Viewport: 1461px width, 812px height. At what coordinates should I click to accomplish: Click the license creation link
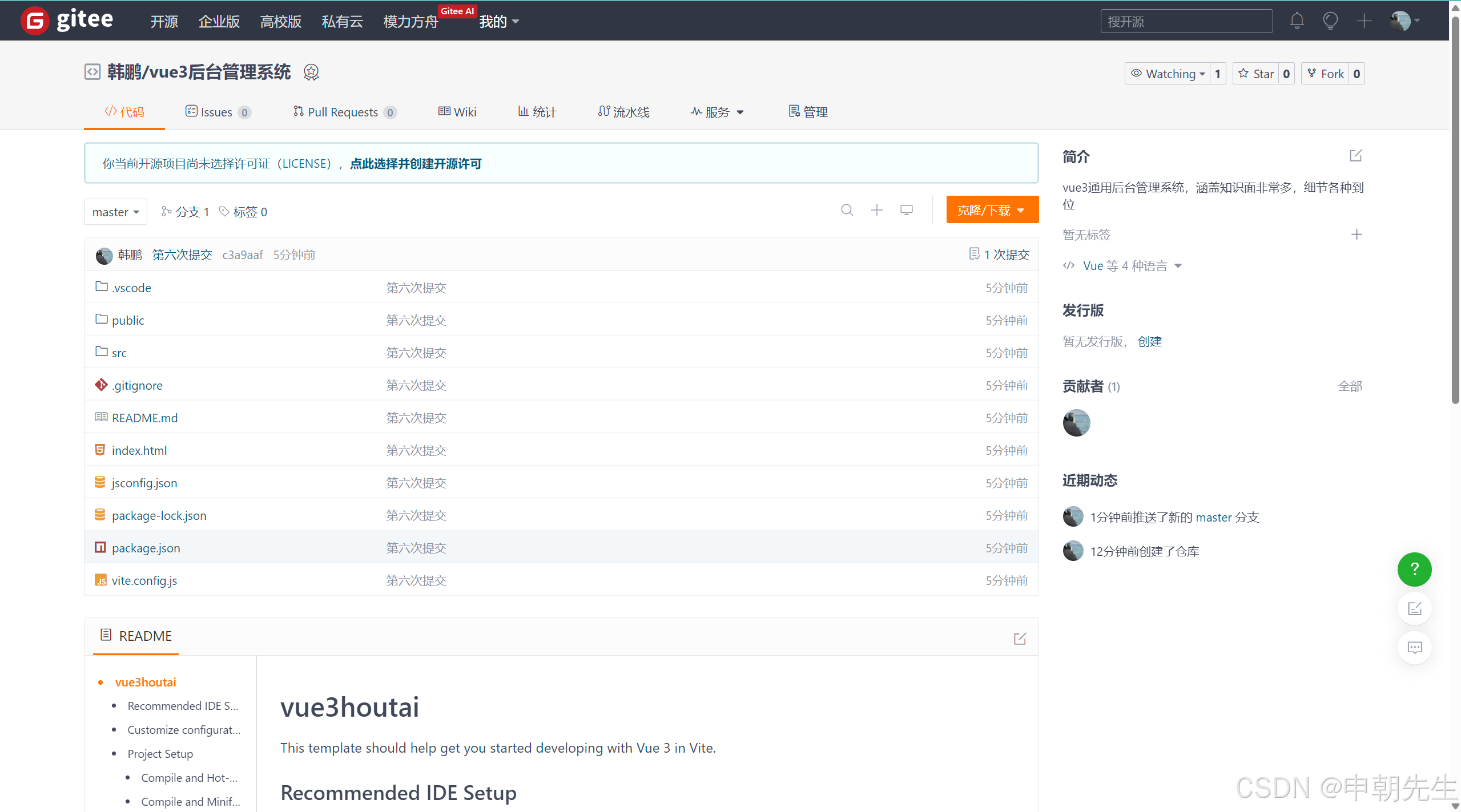(x=415, y=164)
